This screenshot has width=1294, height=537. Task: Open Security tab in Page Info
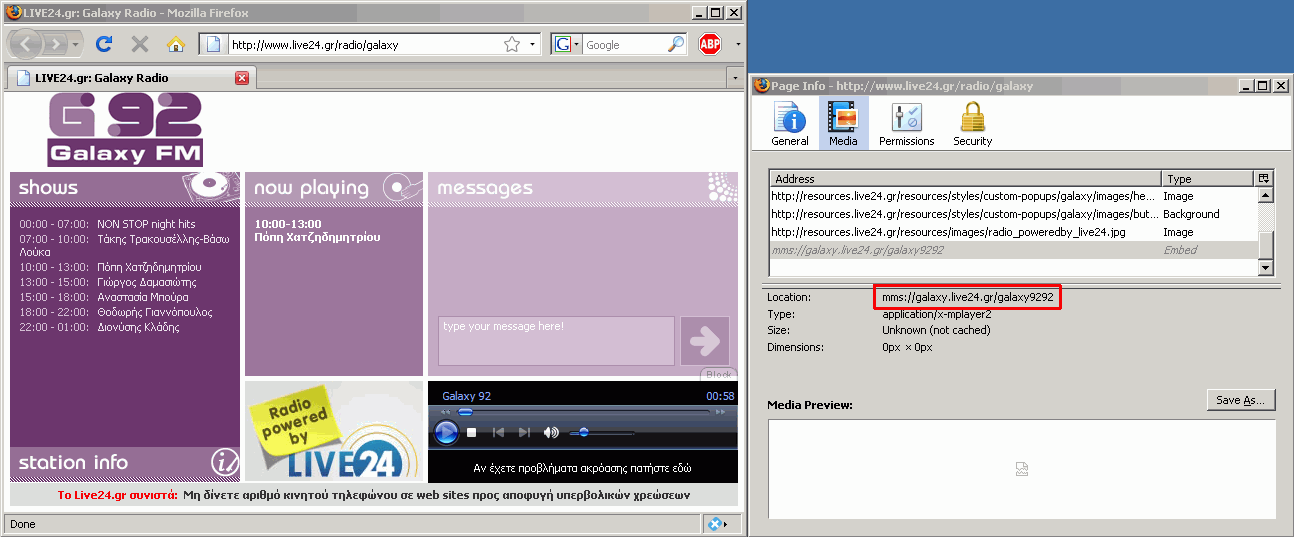point(972,124)
